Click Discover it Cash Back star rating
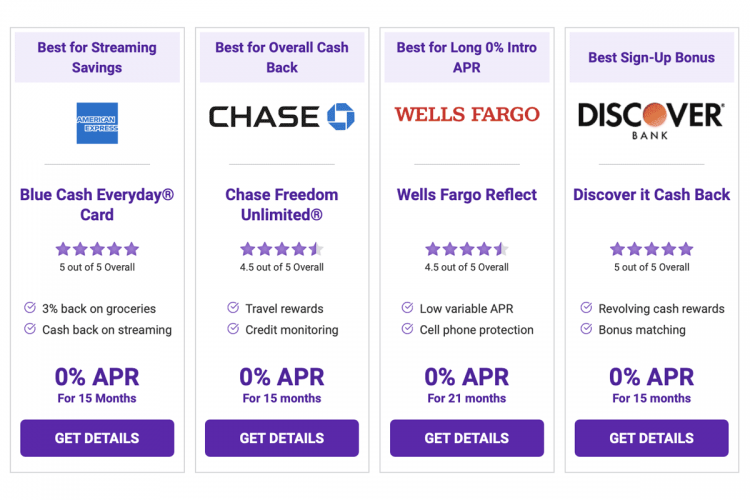Viewport: 750px width, 500px height. click(x=651, y=249)
